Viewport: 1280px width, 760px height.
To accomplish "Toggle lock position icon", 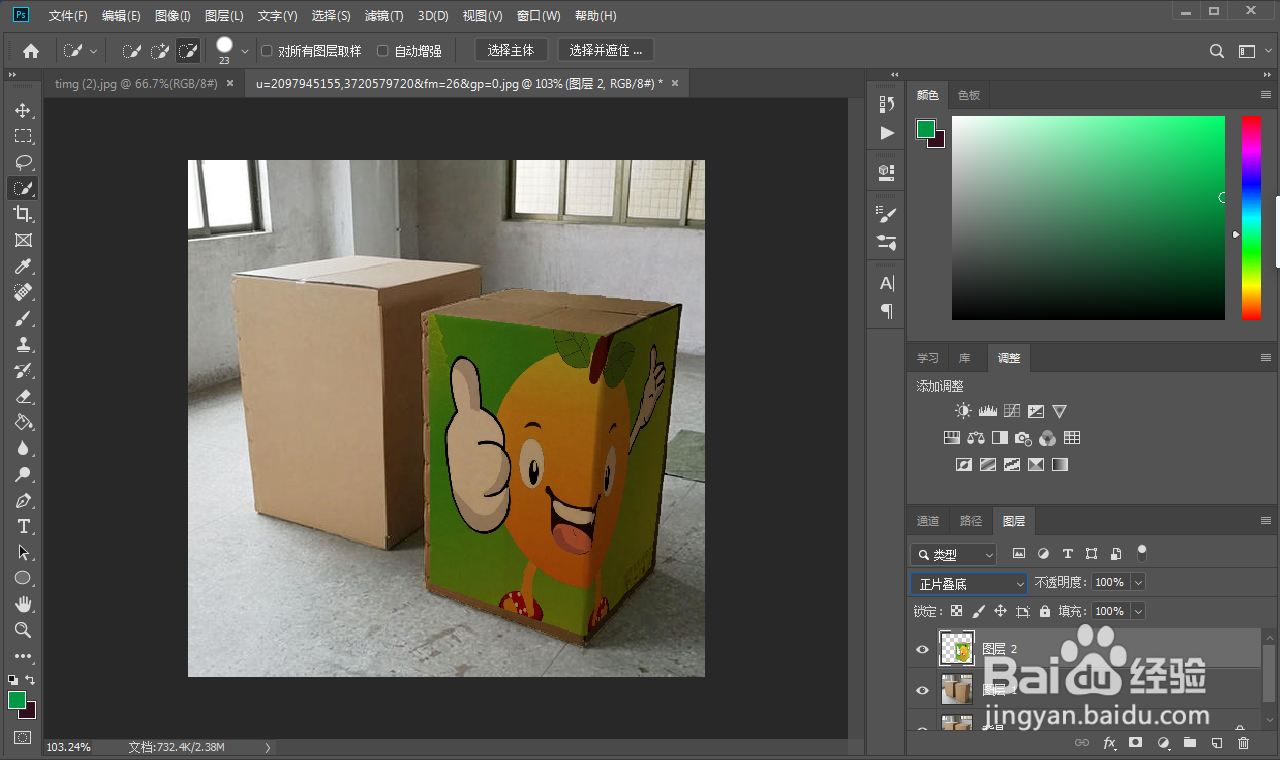I will click(x=1000, y=611).
